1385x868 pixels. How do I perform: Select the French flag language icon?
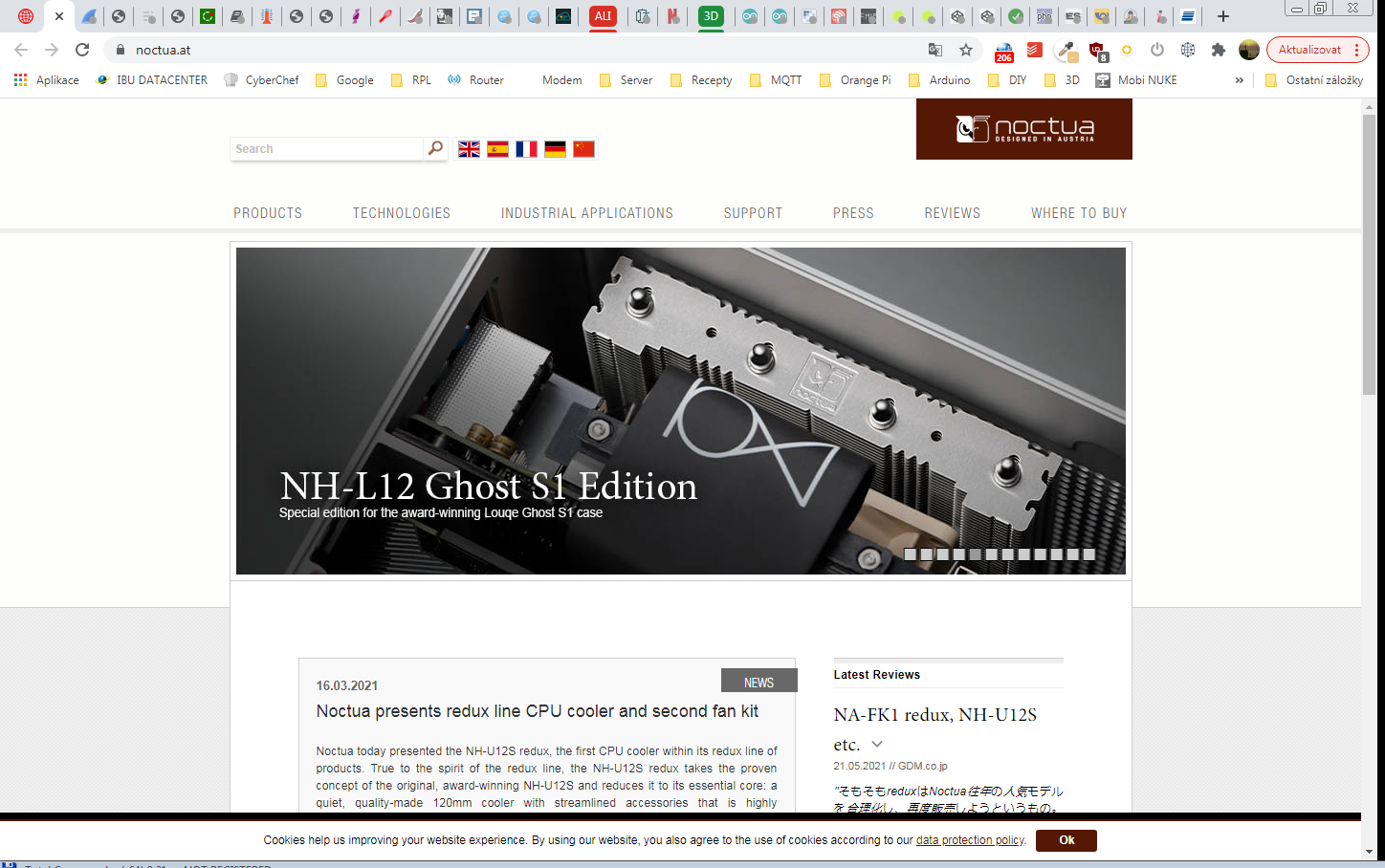pos(526,149)
